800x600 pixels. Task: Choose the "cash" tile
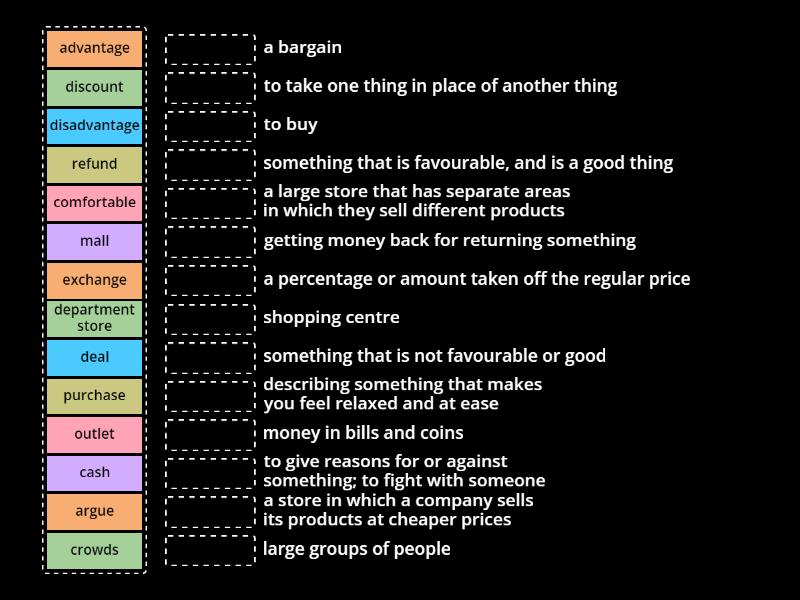(x=94, y=472)
